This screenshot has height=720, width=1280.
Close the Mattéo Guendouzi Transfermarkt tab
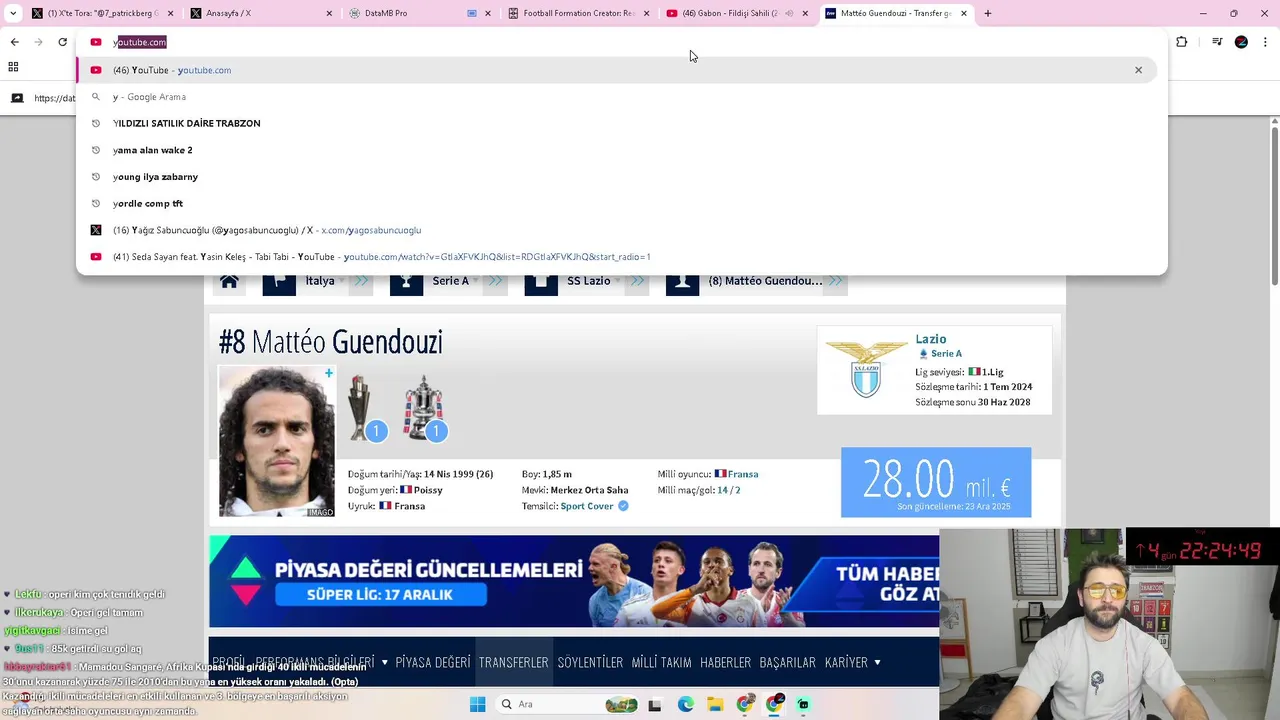pos(963,13)
